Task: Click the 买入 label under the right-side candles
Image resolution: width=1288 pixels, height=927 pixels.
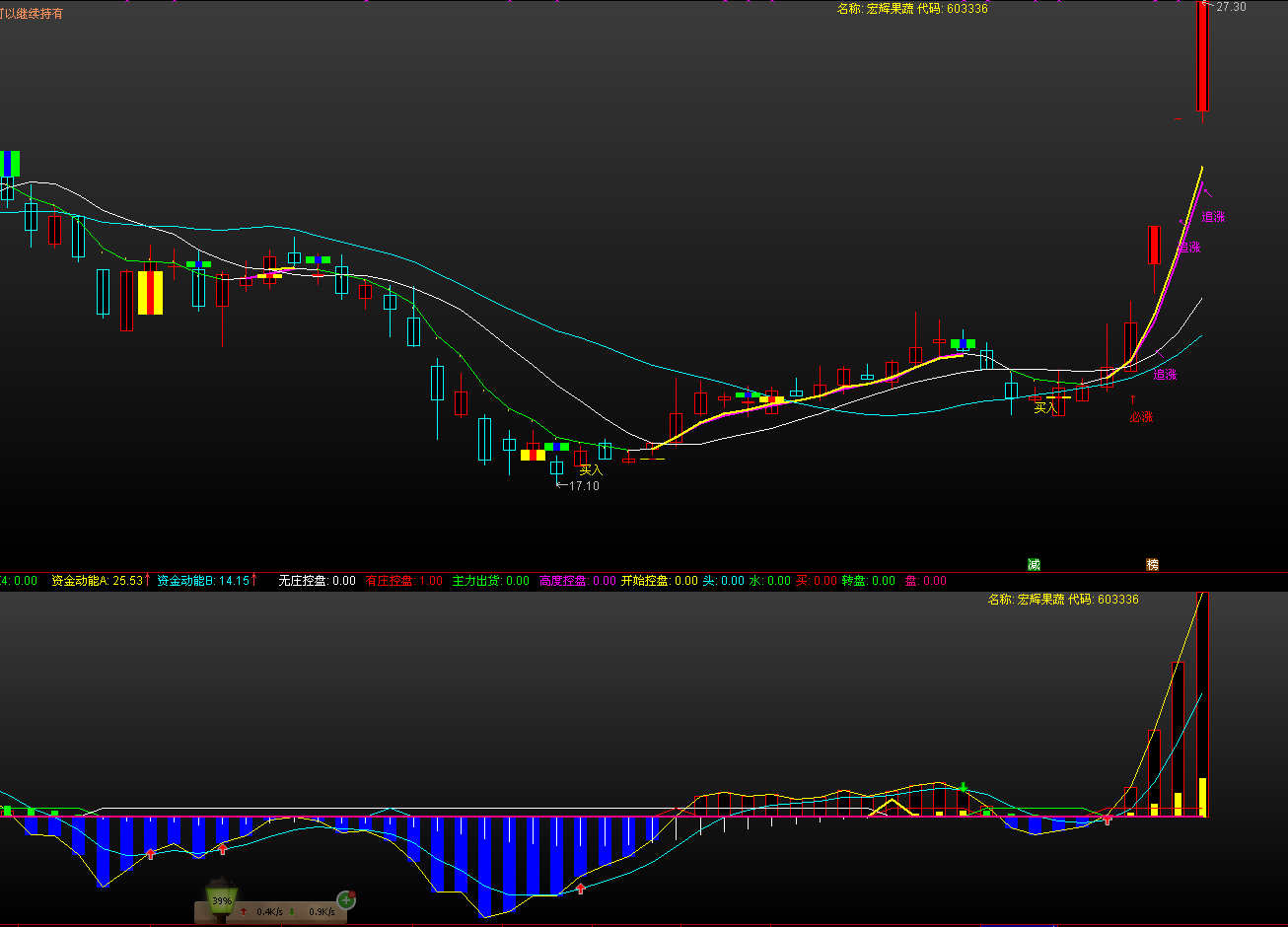Action: tap(1045, 407)
